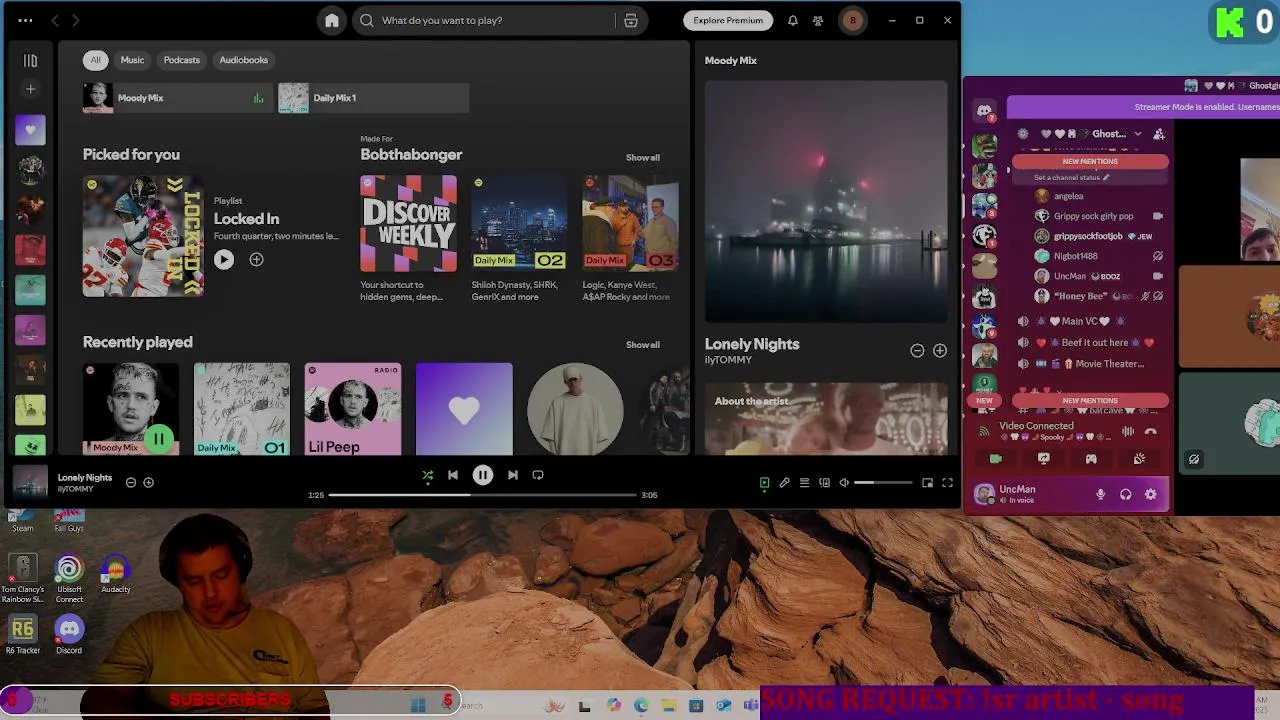Select the Podcasts filter chip
The height and width of the screenshot is (720, 1280).
point(181,60)
